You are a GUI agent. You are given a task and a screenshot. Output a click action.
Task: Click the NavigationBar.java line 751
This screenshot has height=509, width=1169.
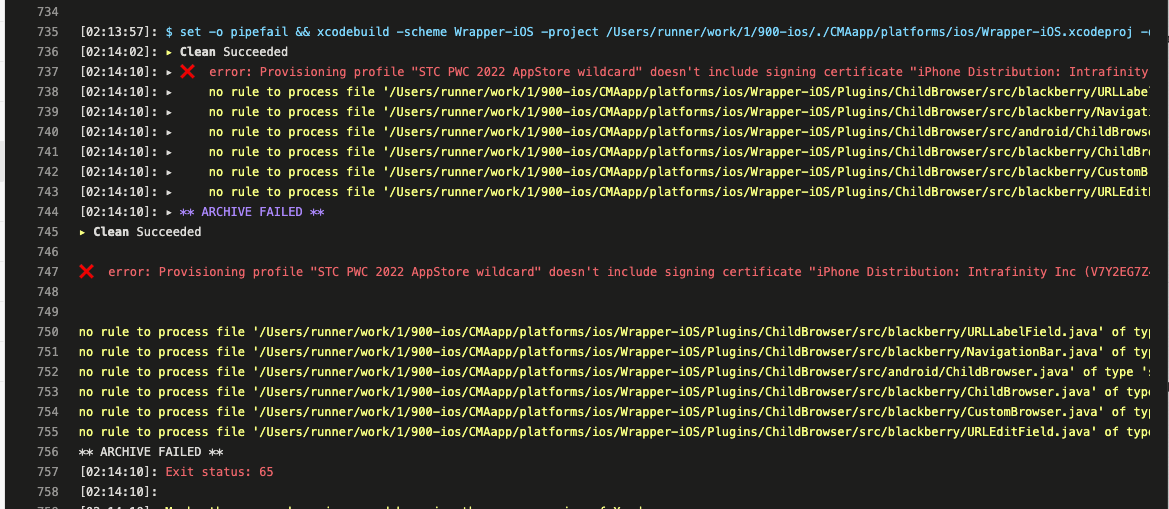tap(614, 352)
